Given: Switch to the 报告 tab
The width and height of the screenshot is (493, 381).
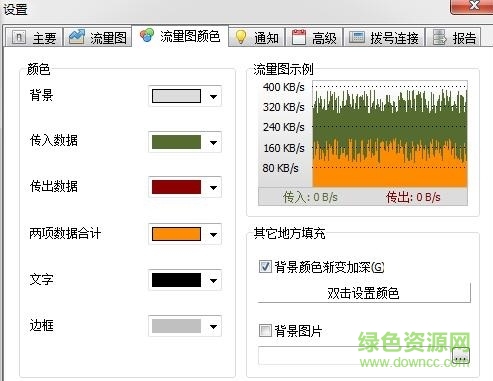Looking at the screenshot, I should (x=454, y=37).
